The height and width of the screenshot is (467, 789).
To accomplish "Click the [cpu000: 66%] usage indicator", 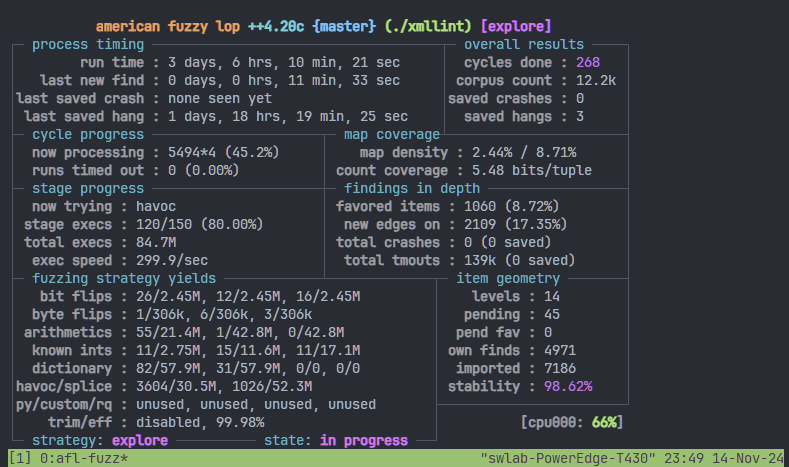I will (572, 422).
